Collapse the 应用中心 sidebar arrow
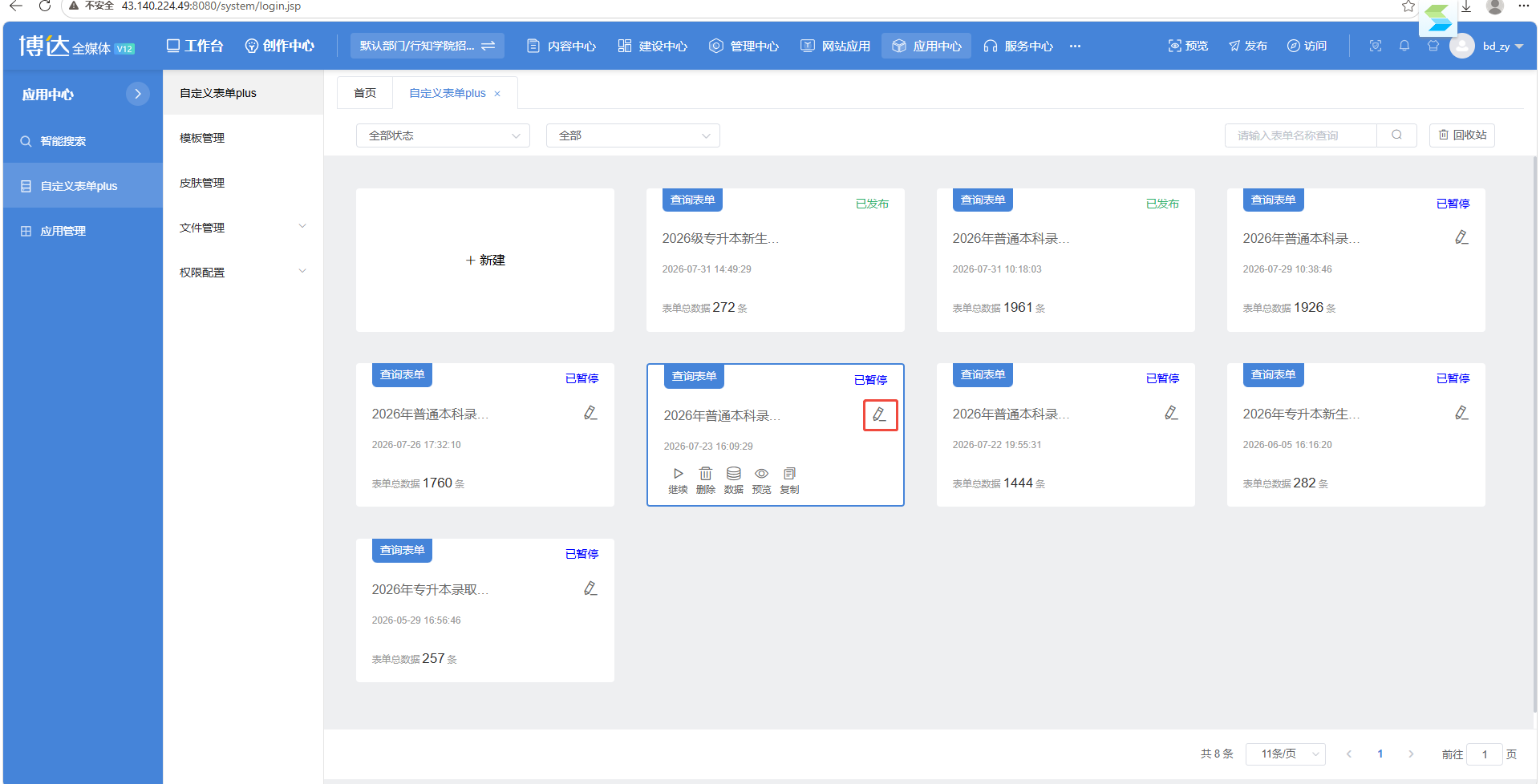This screenshot has height=784, width=1540. pos(138,94)
